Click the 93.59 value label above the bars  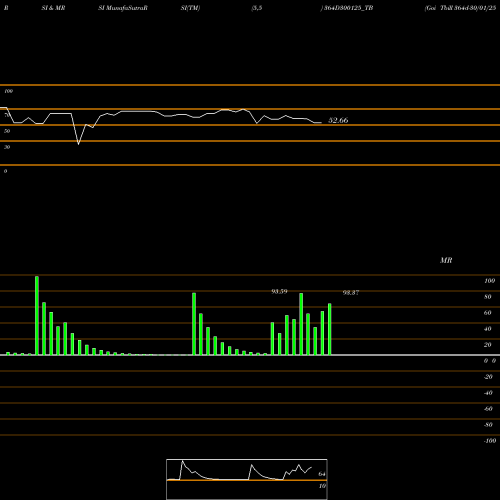(279, 292)
